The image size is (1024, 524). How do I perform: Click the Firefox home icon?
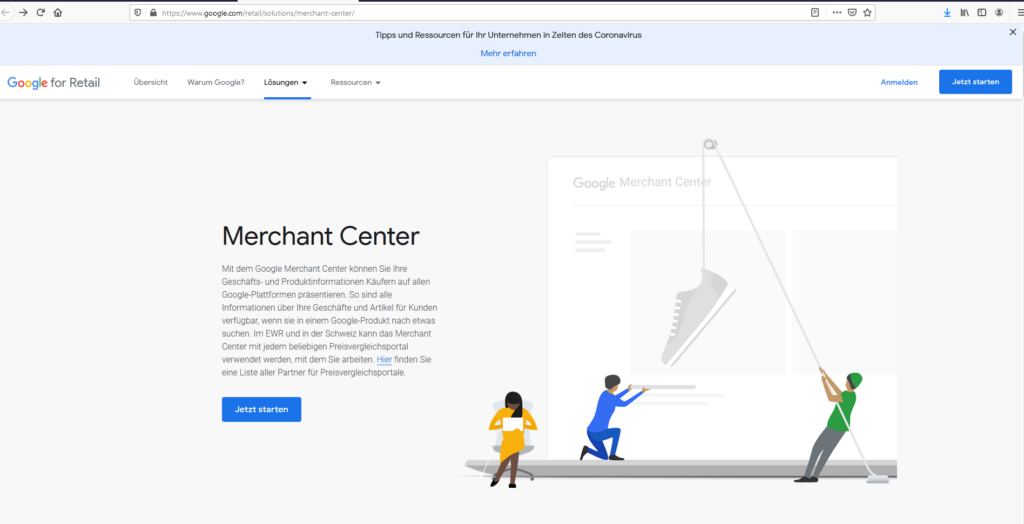pyautogui.click(x=57, y=13)
